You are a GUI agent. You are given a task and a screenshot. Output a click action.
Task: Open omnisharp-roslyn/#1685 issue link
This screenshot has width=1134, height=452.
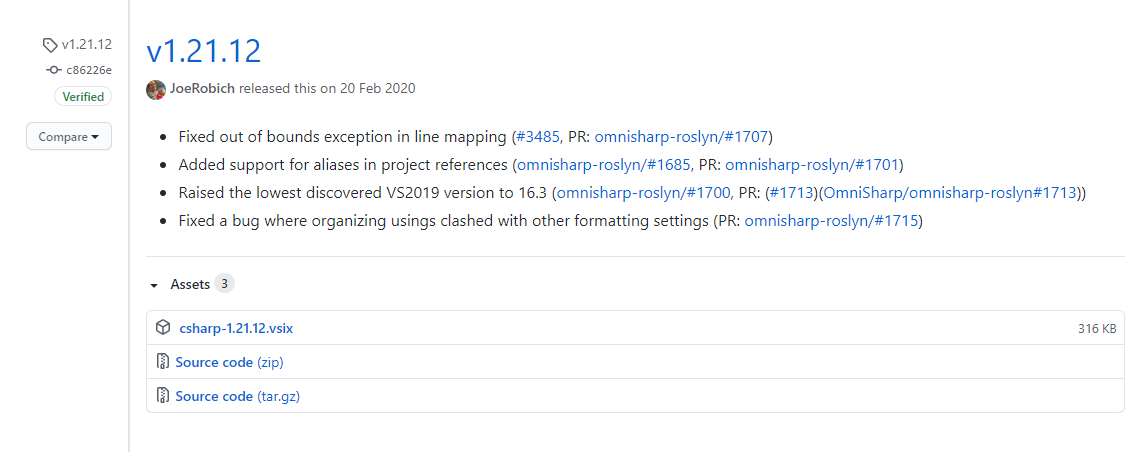click(603, 165)
